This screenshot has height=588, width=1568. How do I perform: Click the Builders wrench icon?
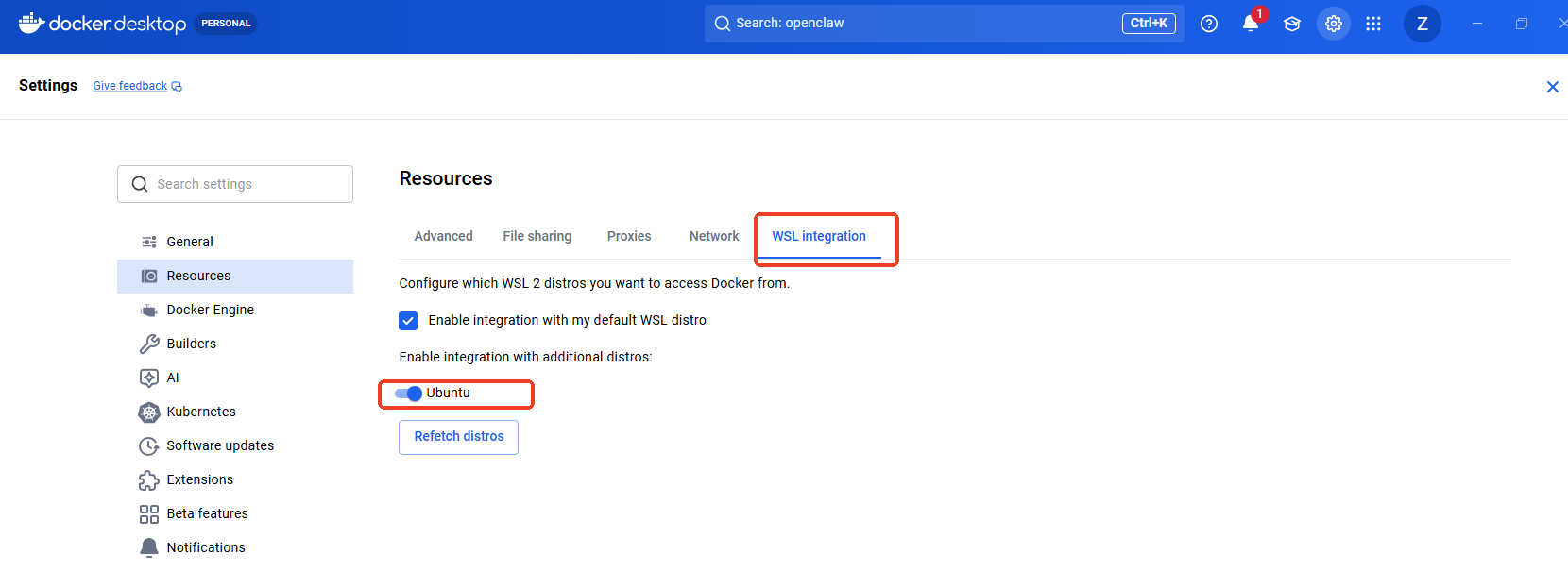[149, 344]
